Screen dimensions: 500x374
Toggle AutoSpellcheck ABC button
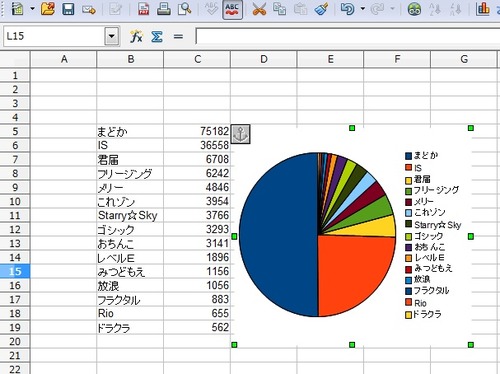(x=232, y=10)
